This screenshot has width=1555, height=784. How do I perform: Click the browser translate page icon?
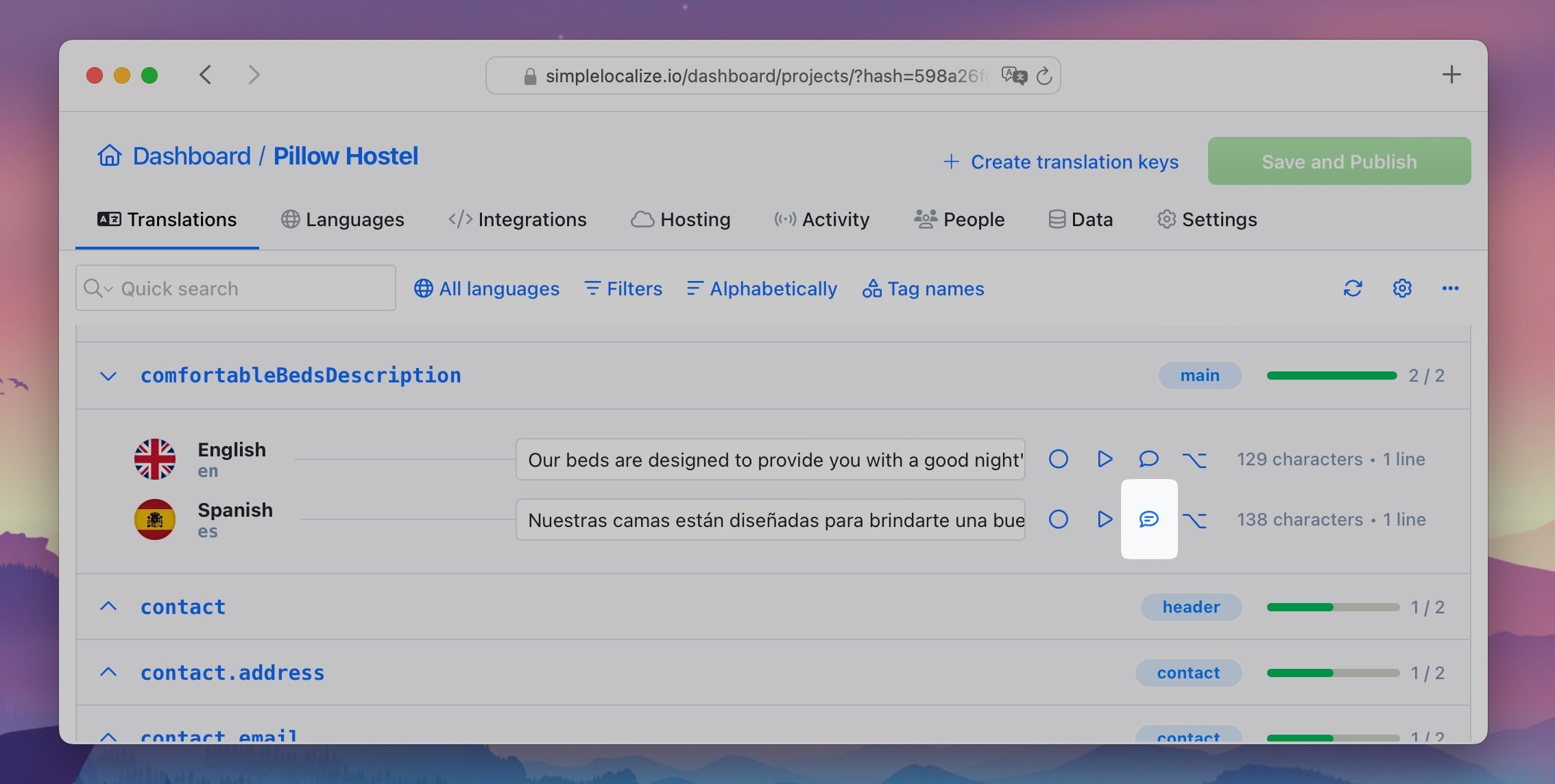[1014, 75]
